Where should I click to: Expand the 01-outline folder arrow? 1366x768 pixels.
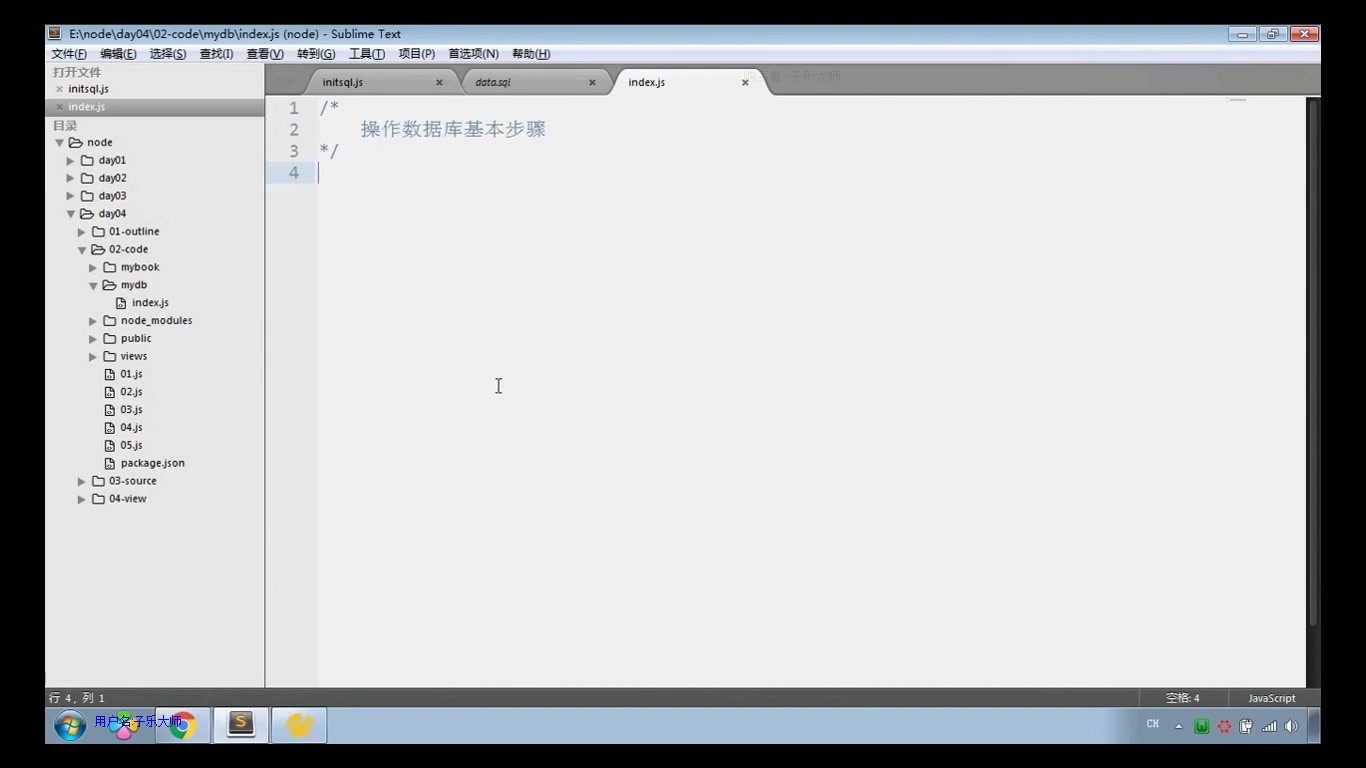point(82,232)
